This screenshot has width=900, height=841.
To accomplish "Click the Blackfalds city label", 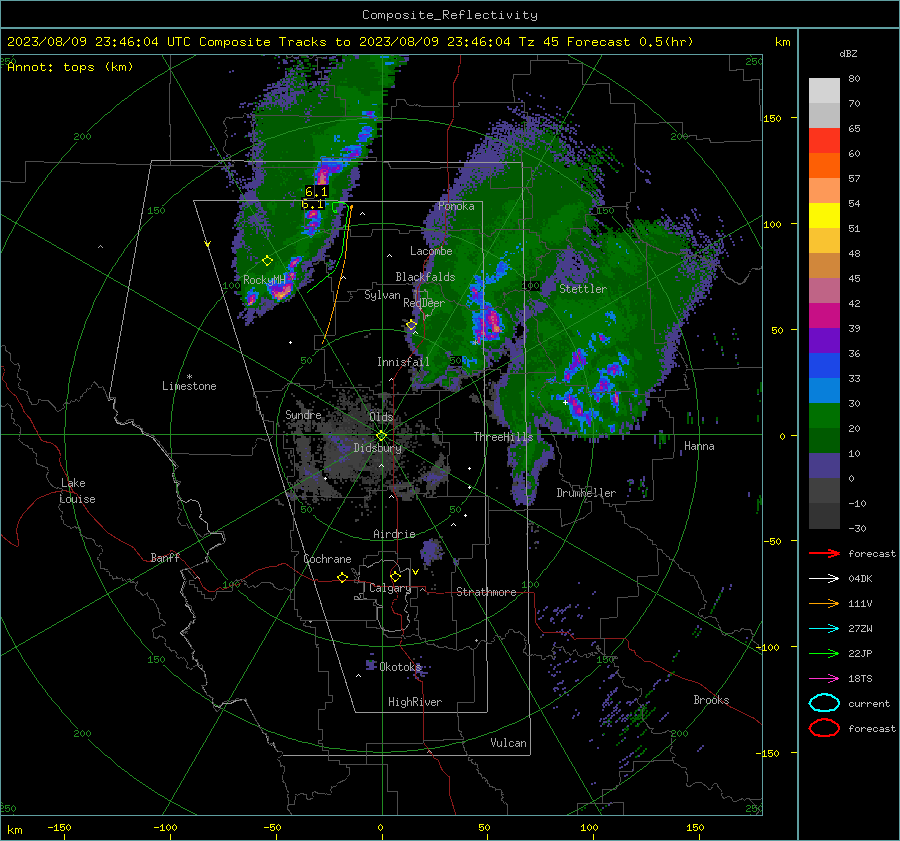I will (x=425, y=277).
